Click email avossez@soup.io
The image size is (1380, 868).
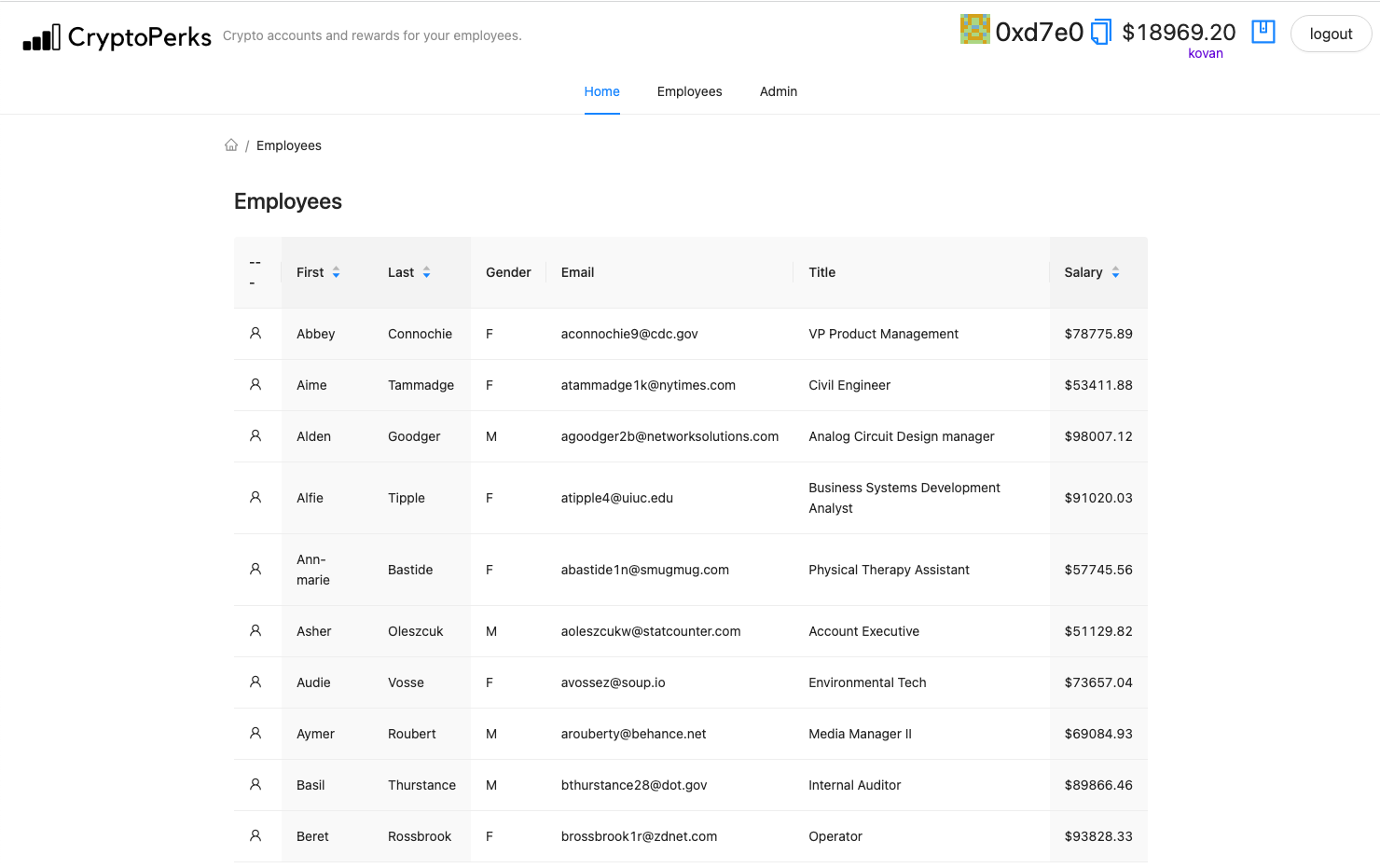tap(614, 682)
